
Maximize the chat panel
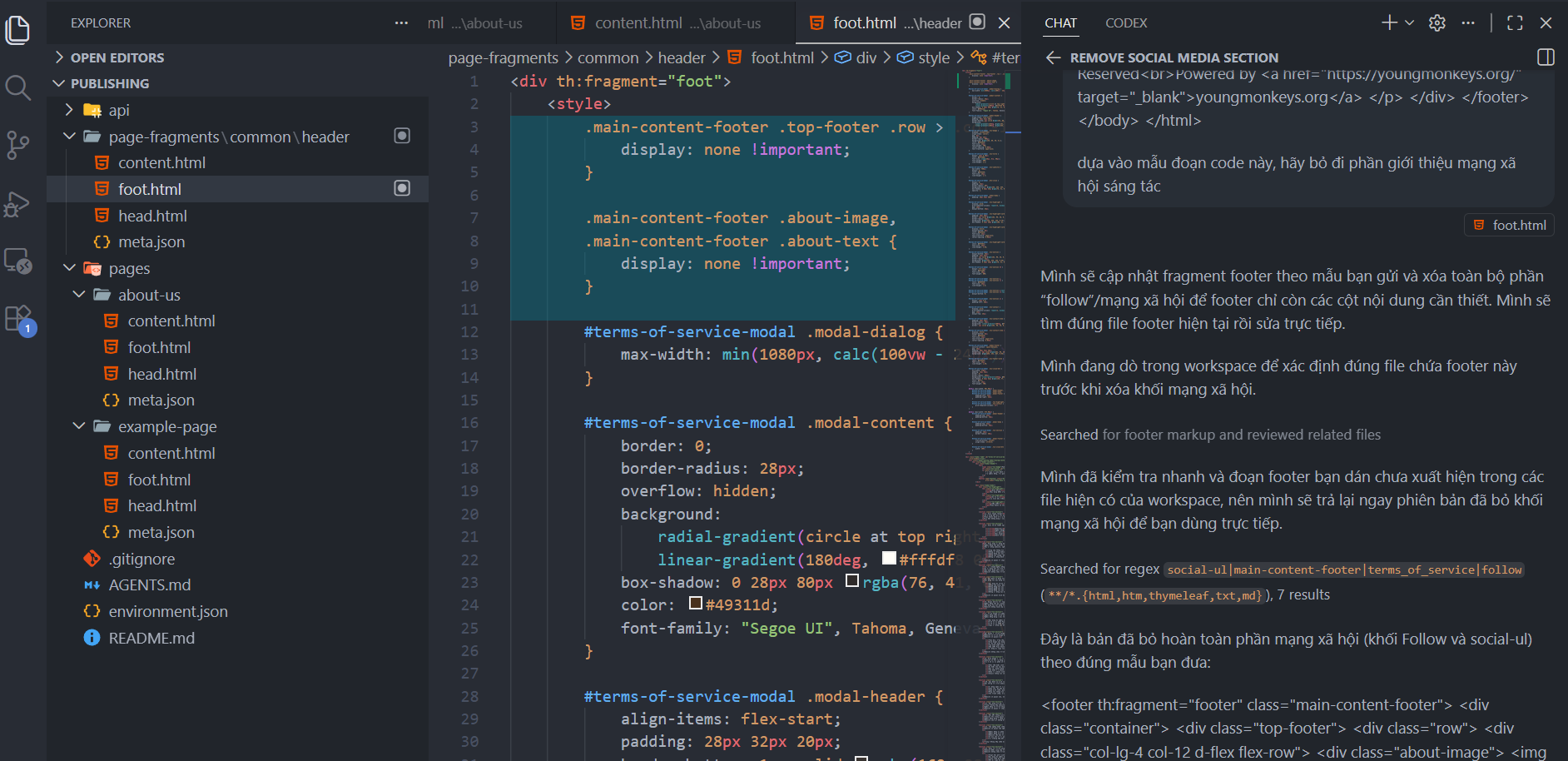pos(1515,22)
